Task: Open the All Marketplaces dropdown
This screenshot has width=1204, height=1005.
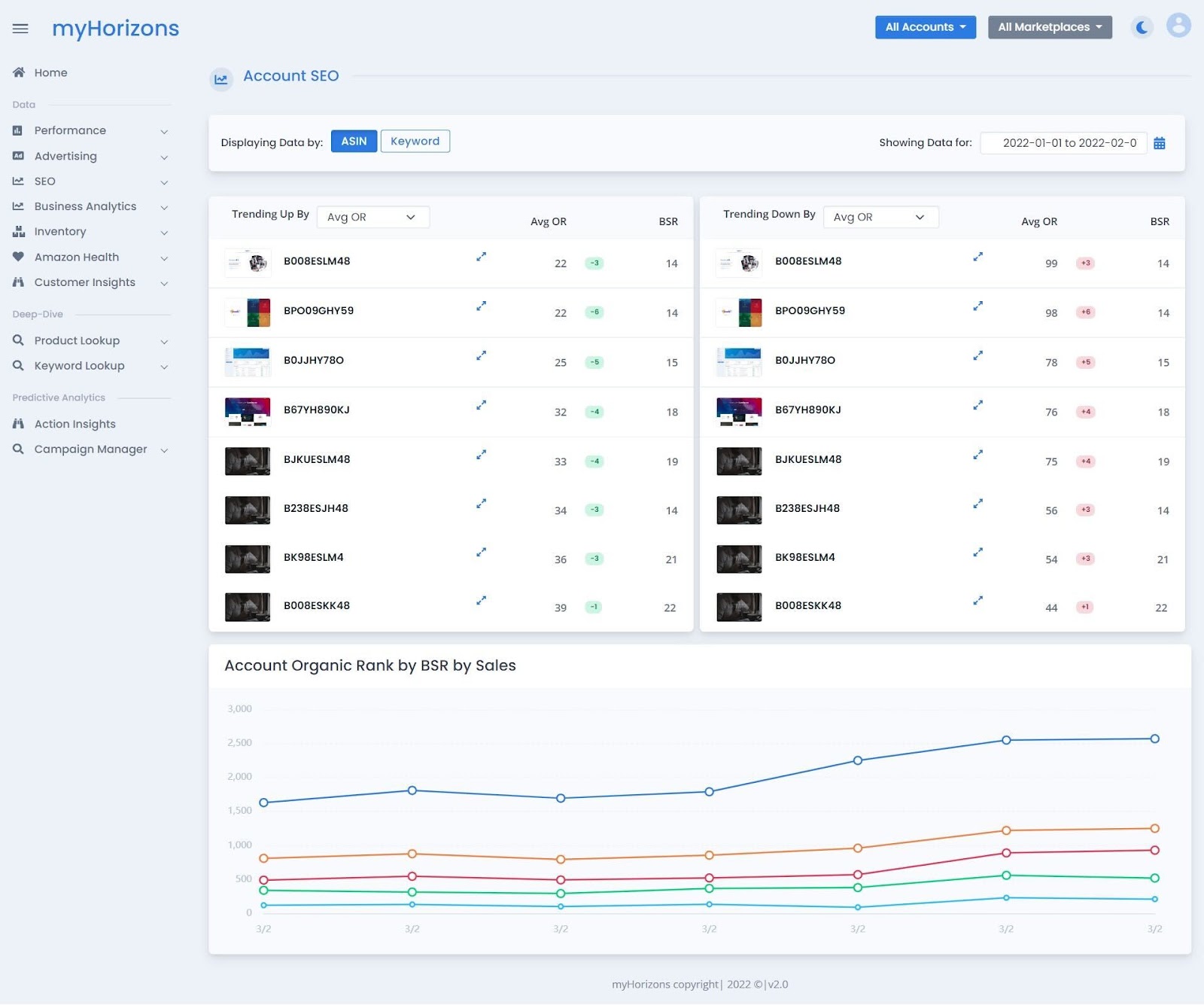Action: click(1050, 27)
